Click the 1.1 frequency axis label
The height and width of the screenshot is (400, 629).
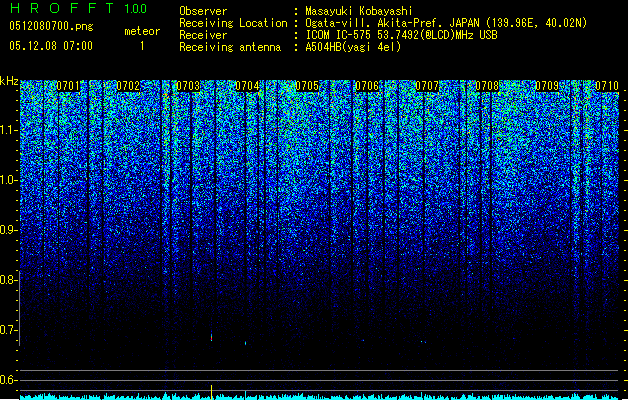8,130
